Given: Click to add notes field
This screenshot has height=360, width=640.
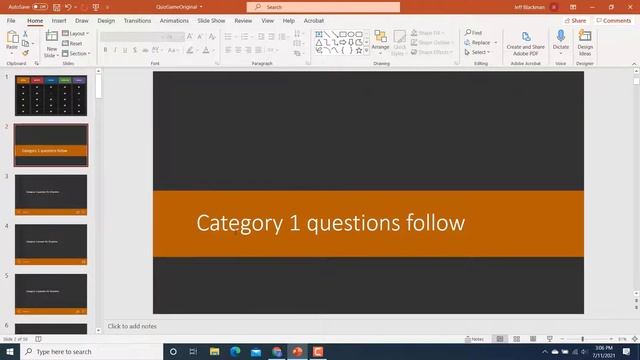Looking at the screenshot, I should (x=132, y=326).
